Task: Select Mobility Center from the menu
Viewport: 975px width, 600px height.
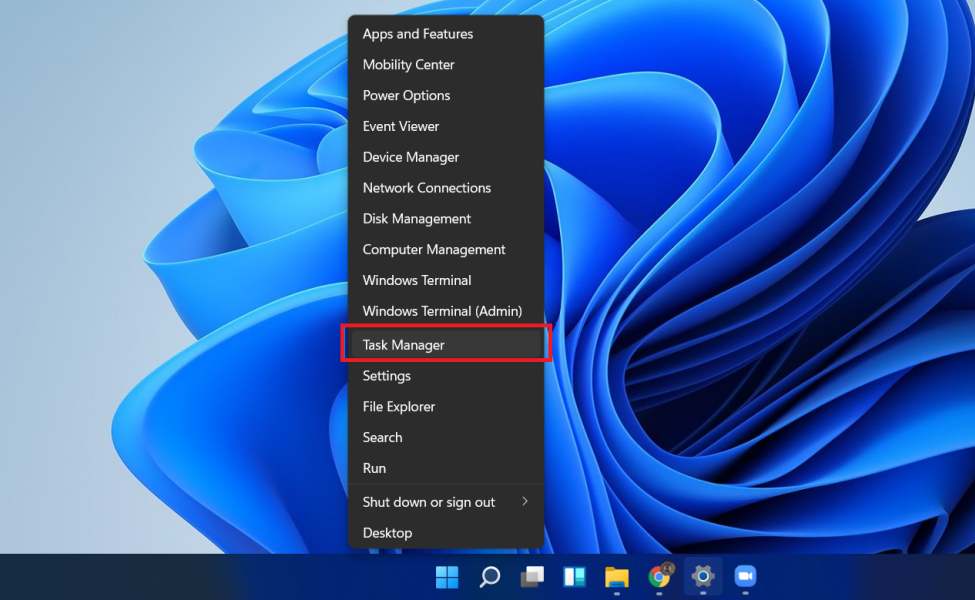Action: click(446, 65)
